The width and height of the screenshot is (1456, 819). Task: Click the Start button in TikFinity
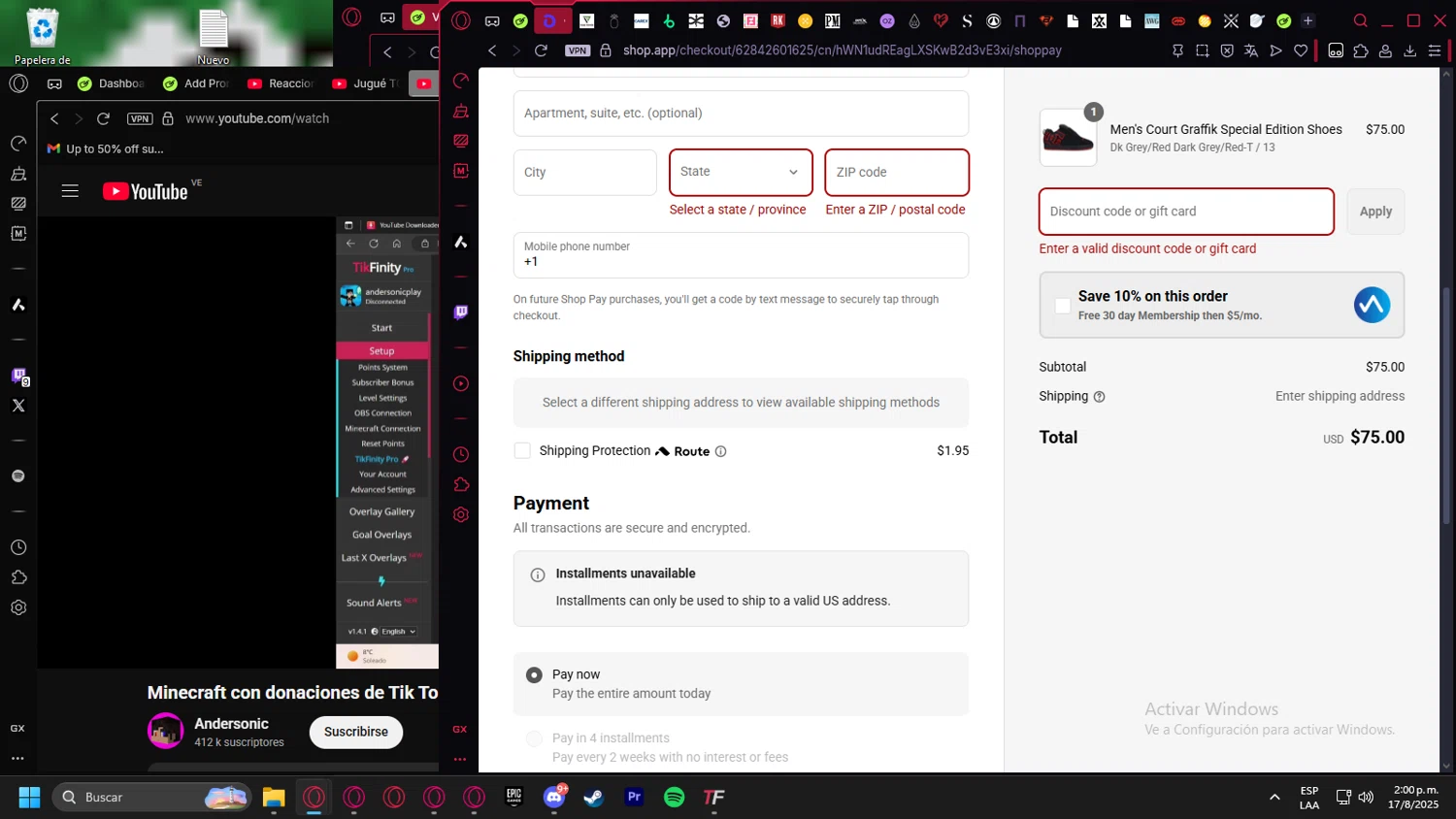[382, 328]
